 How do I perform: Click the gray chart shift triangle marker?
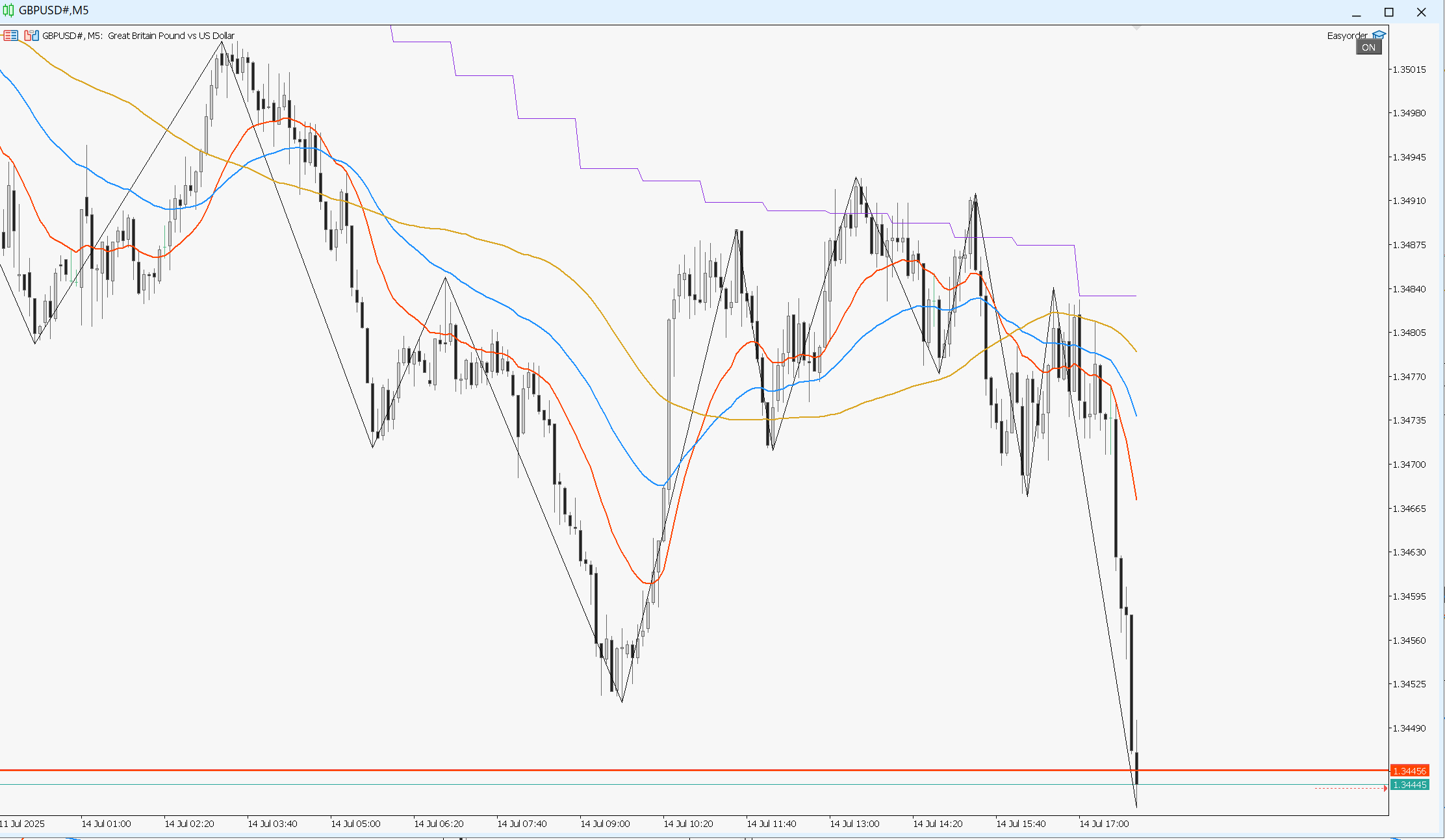(1136, 28)
